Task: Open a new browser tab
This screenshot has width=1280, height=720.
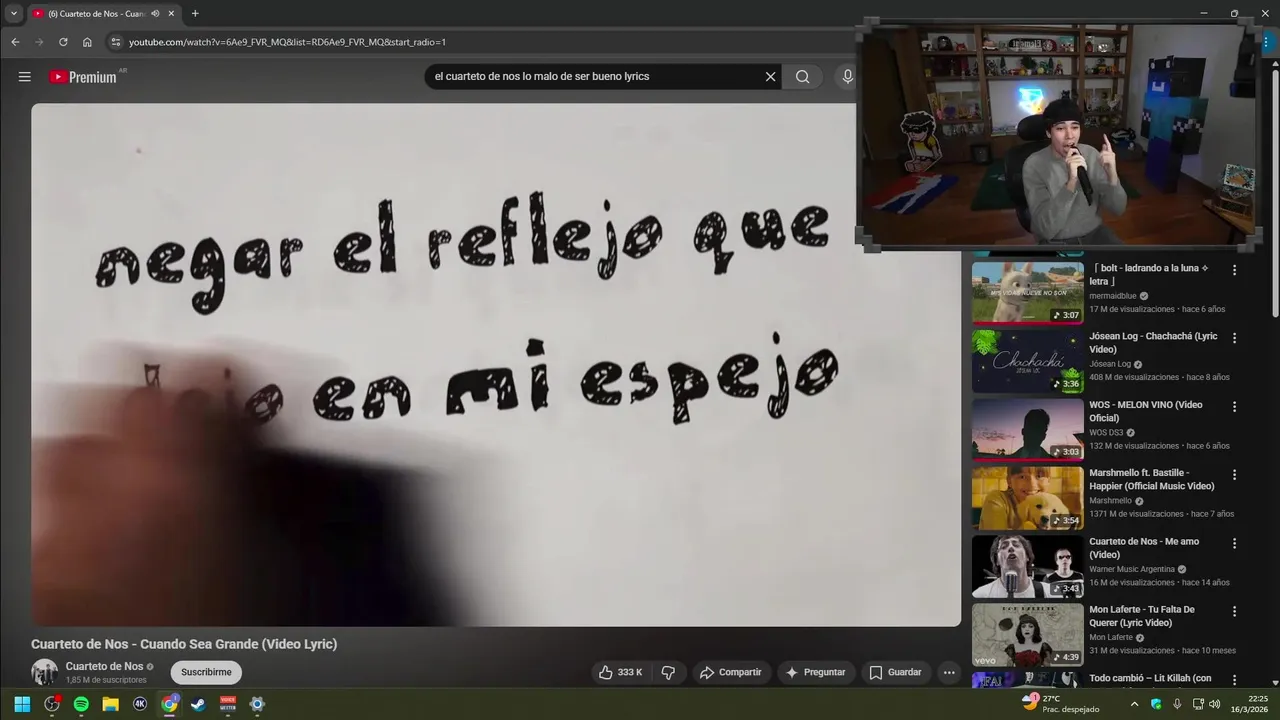Action: pyautogui.click(x=195, y=13)
